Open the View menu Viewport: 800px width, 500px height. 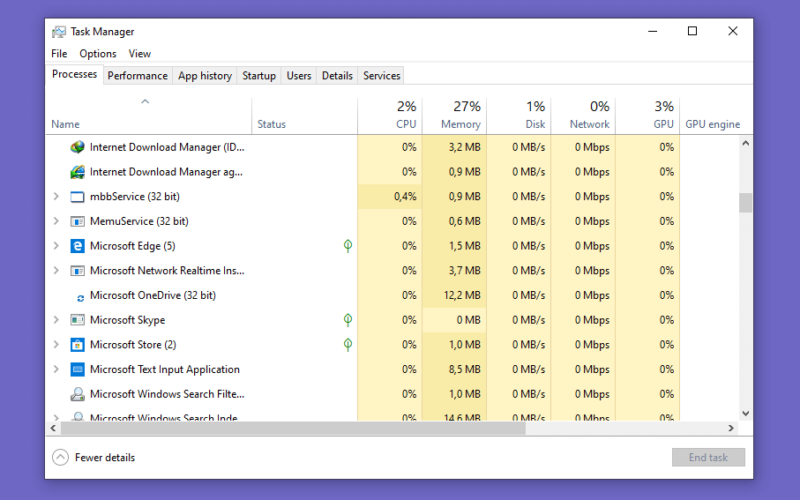point(139,54)
